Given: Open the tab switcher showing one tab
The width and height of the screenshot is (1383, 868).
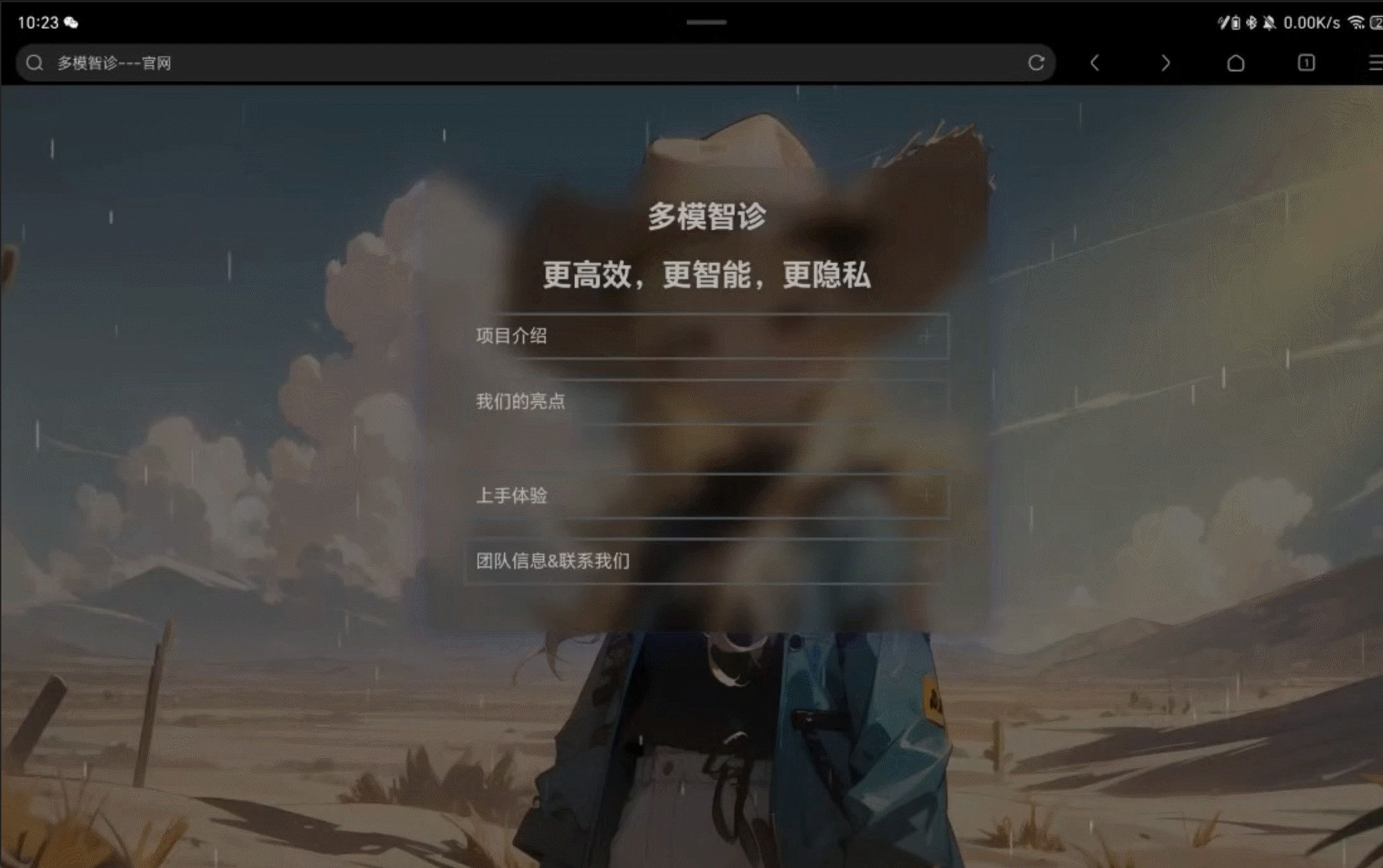Looking at the screenshot, I should [1306, 62].
